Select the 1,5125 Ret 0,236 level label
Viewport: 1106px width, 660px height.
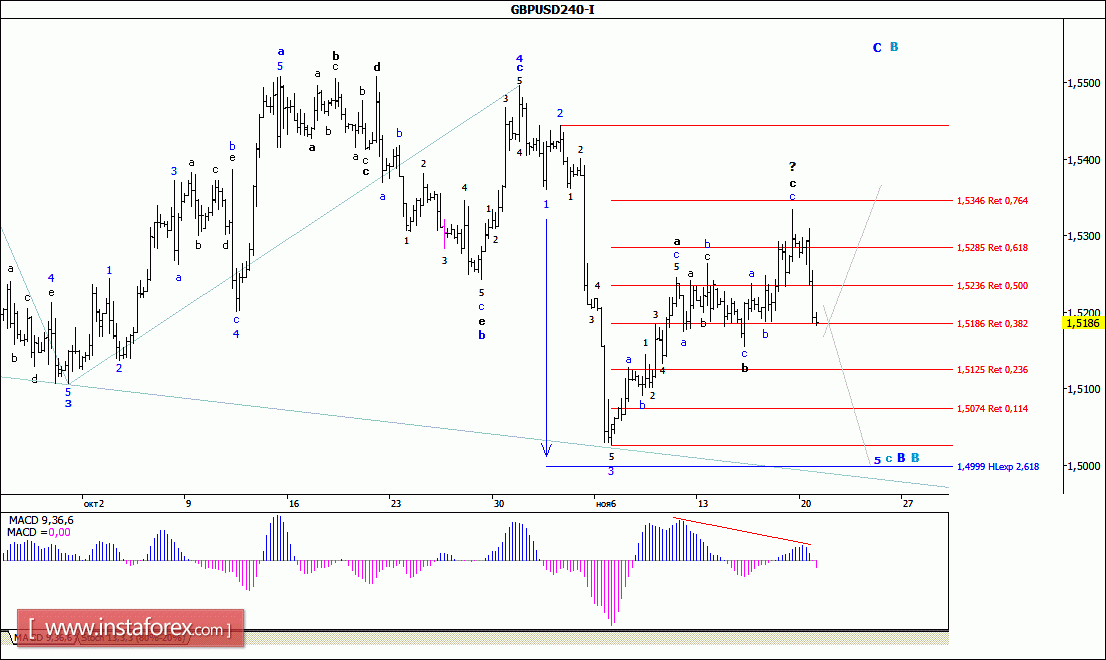point(992,370)
